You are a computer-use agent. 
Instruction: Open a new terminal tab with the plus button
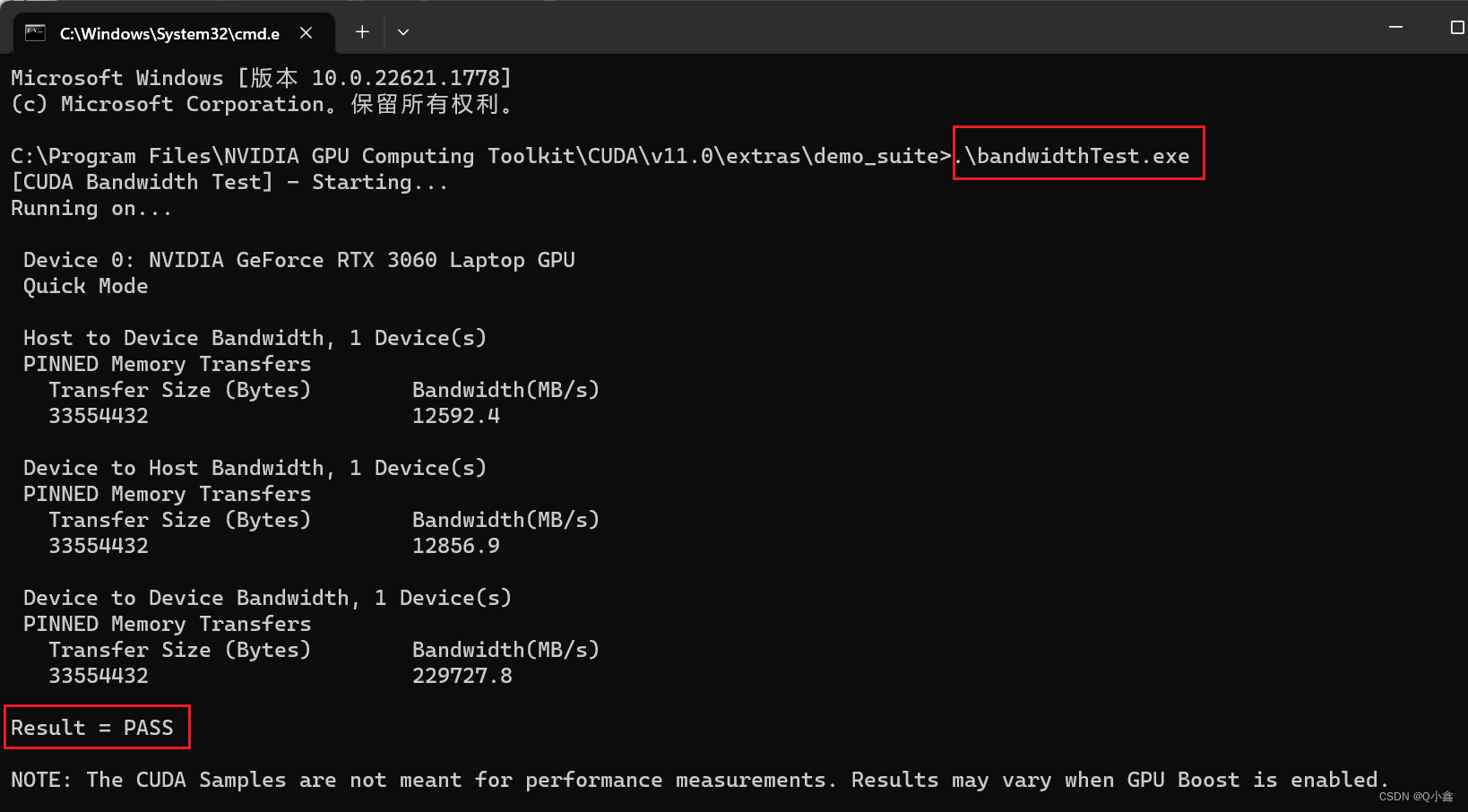pyautogui.click(x=361, y=31)
